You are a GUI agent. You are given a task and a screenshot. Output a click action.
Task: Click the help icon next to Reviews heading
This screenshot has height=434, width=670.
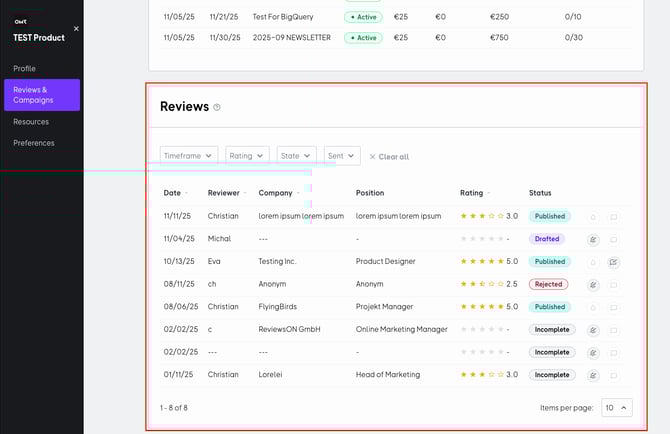pyautogui.click(x=217, y=107)
